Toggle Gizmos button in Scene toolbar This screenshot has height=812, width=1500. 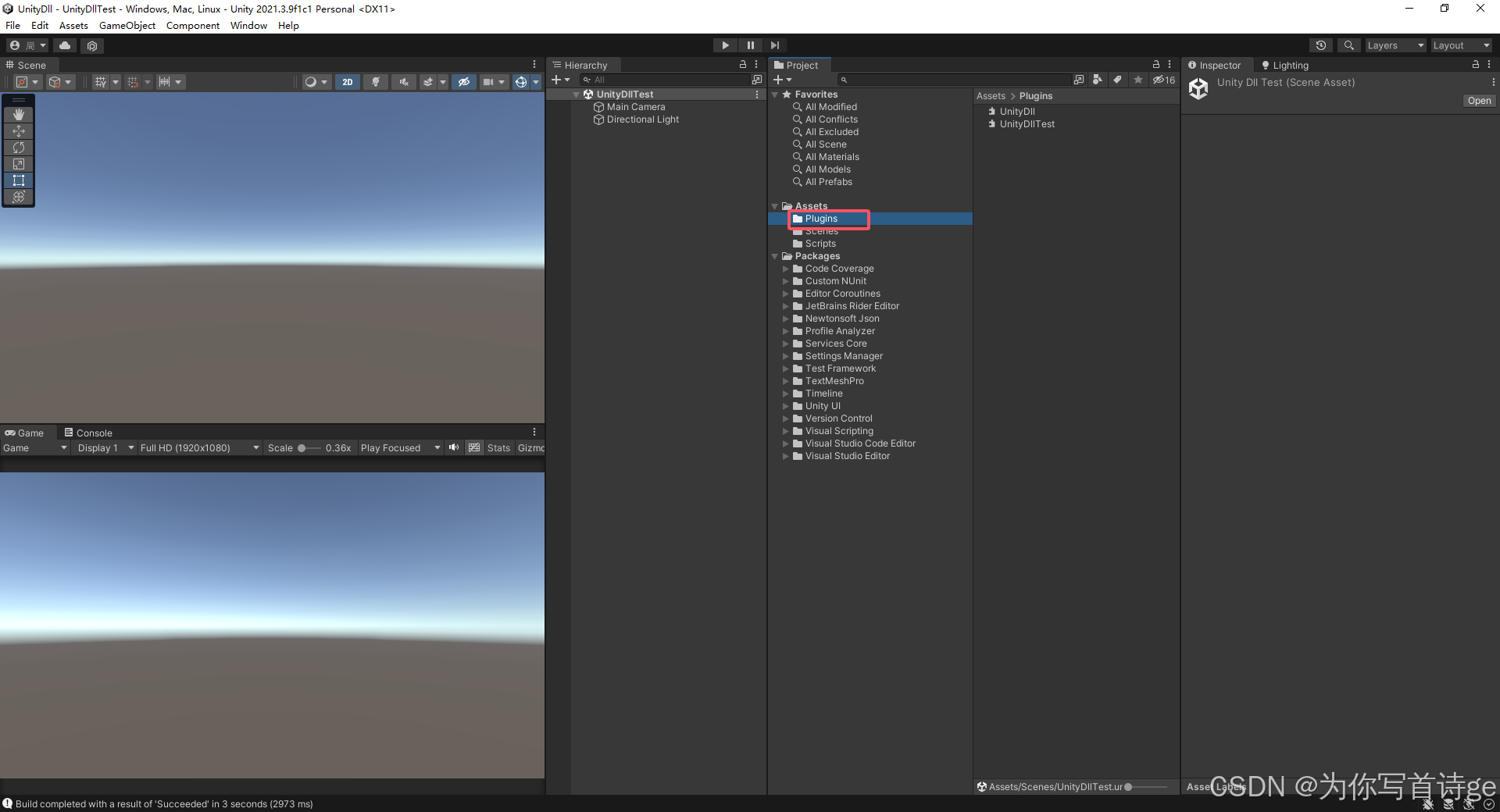coord(521,82)
